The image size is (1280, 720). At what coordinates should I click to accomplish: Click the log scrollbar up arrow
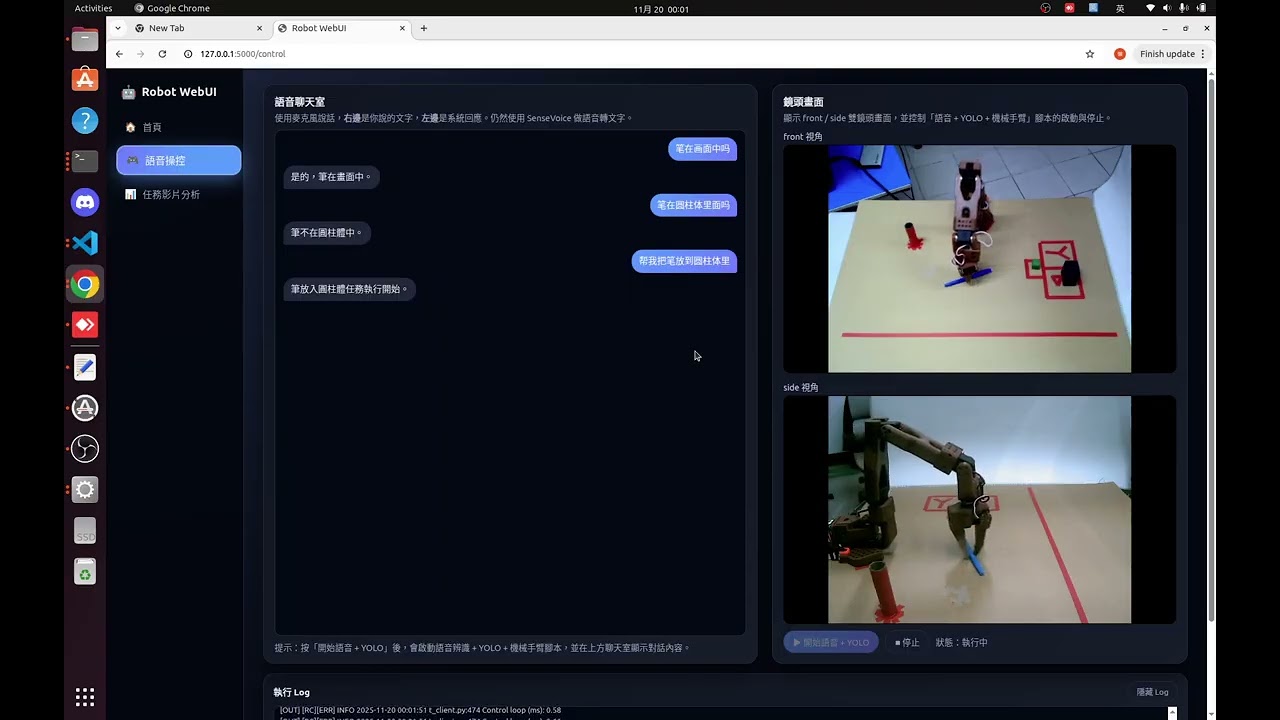coord(1172,711)
